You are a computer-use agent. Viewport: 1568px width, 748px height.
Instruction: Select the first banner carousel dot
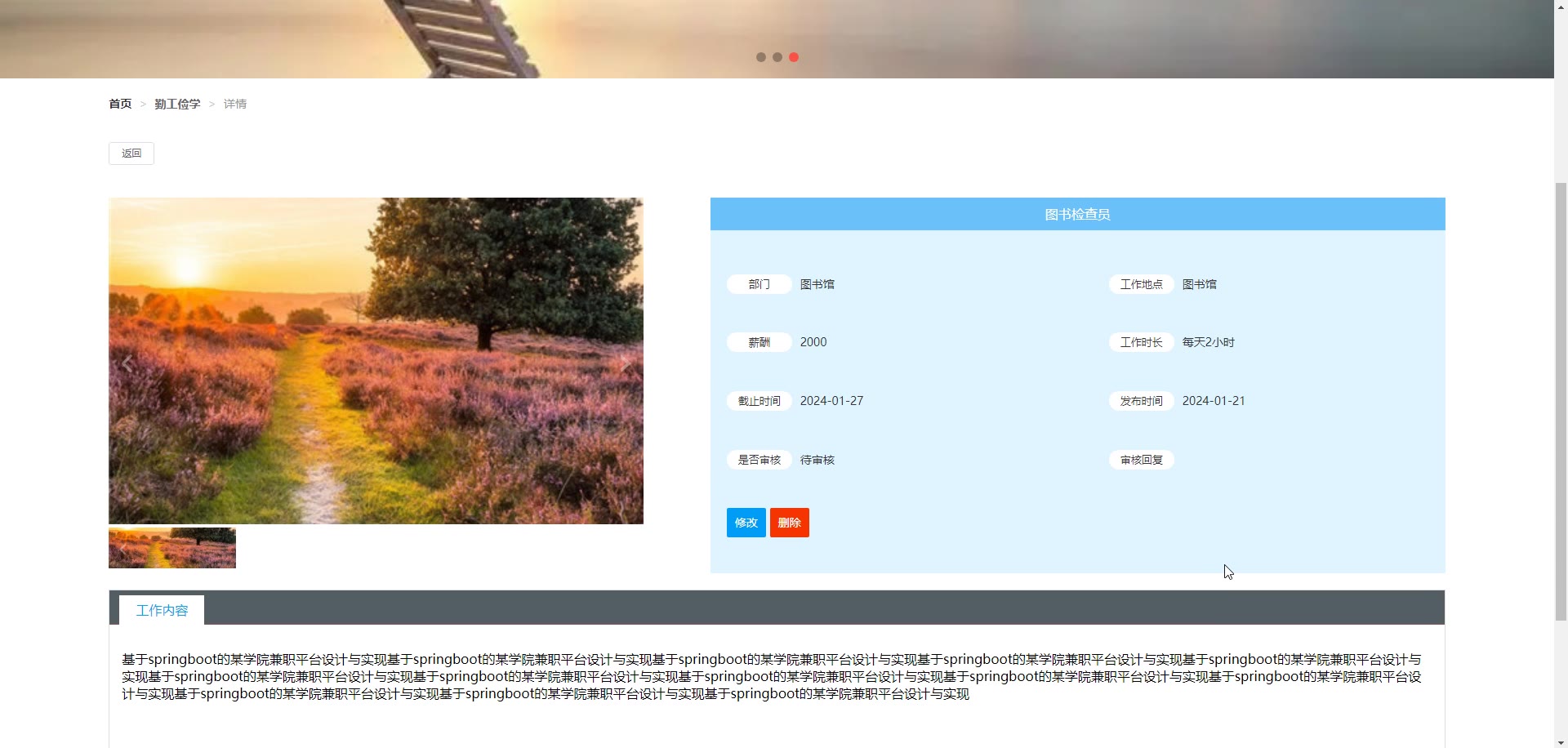click(x=761, y=57)
